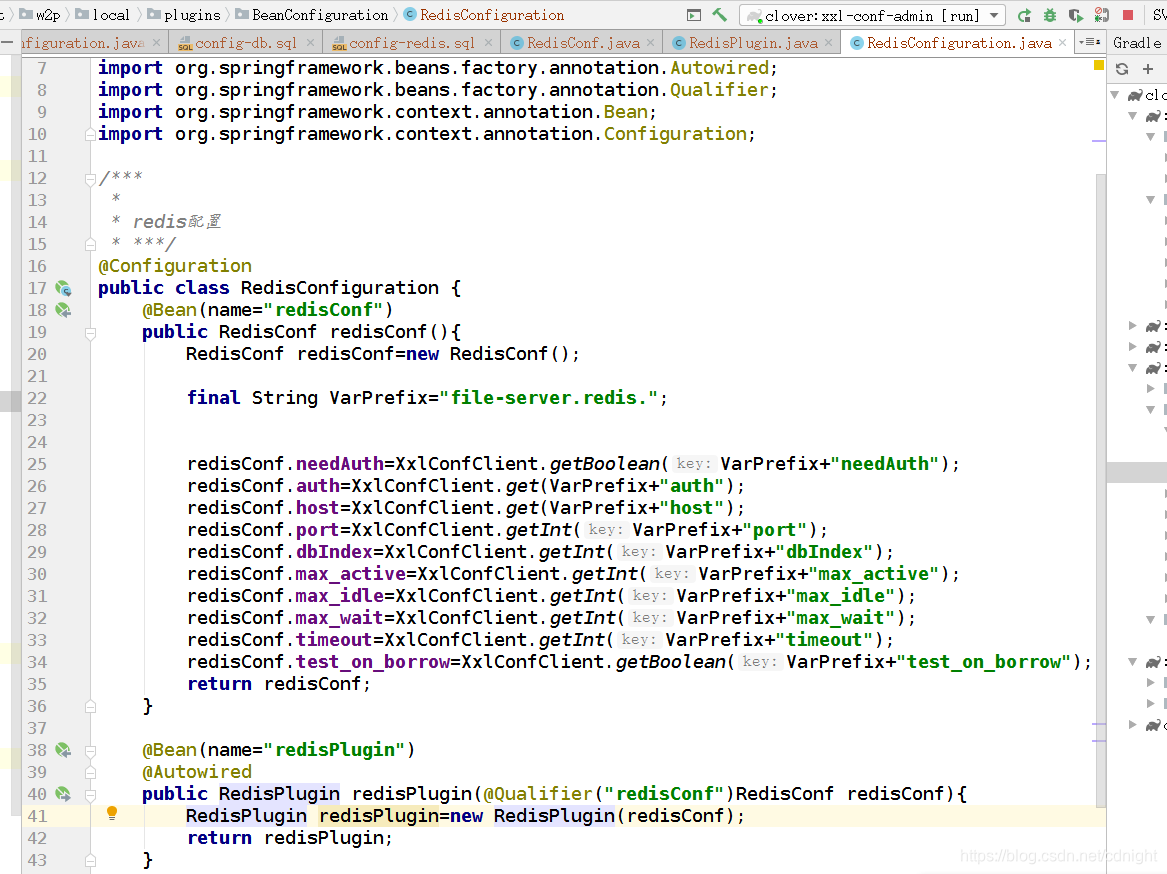Click "return redisPlugin;" on line 42
This screenshot has width=1167, height=874.
pos(290,838)
